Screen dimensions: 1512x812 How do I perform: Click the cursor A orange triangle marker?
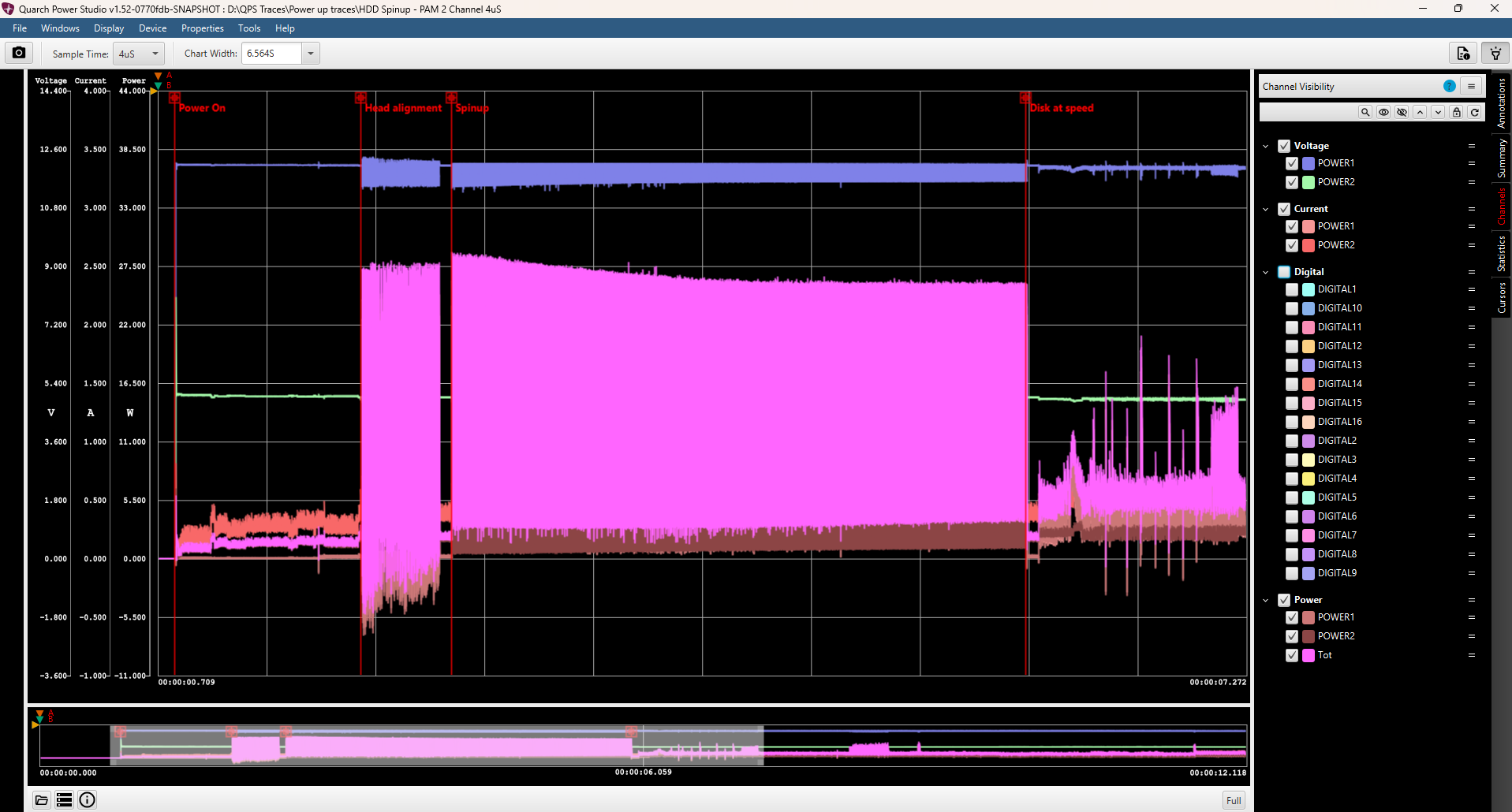[158, 76]
